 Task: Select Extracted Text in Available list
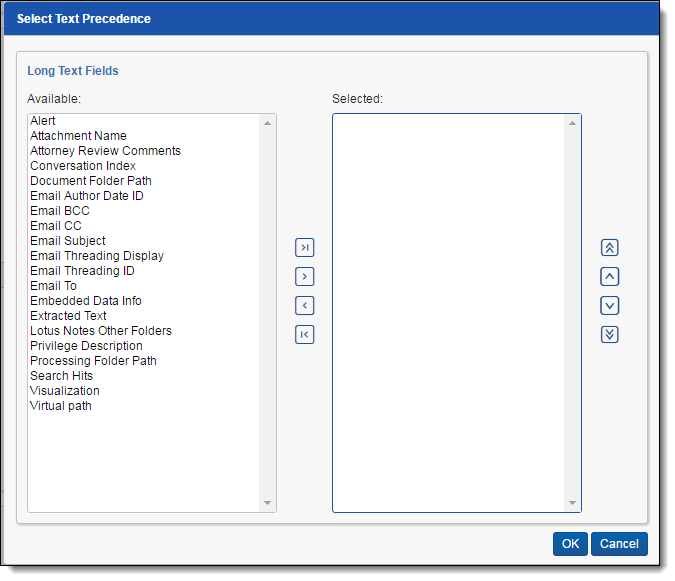(x=68, y=316)
